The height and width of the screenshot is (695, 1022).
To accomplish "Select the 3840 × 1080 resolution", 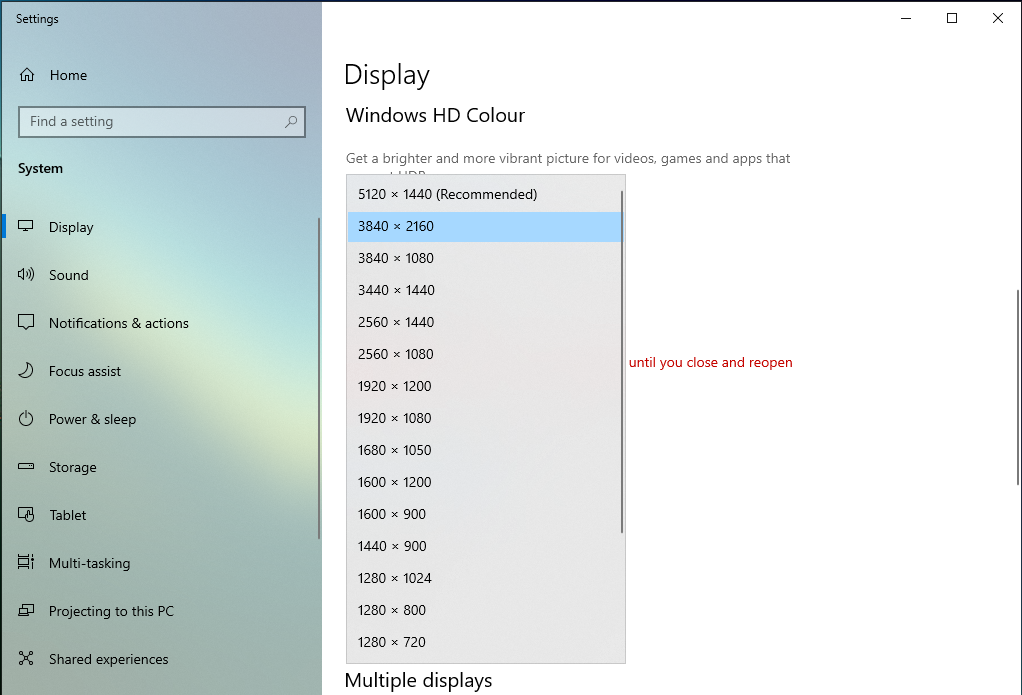I will click(x=485, y=258).
